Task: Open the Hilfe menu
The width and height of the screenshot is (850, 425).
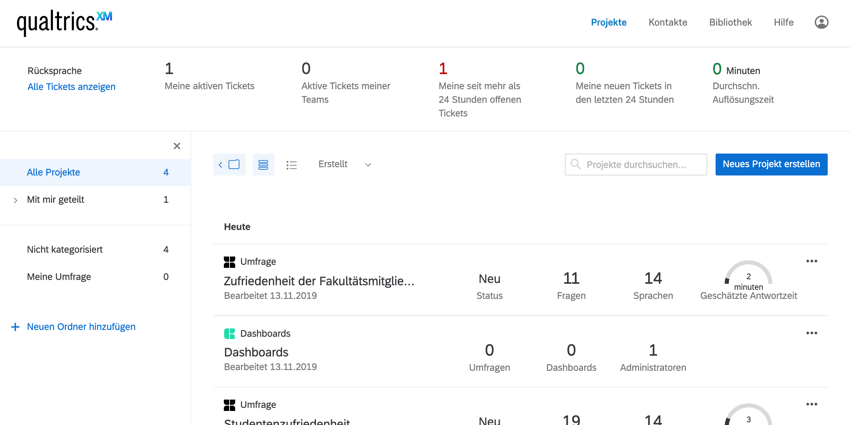Action: click(783, 22)
